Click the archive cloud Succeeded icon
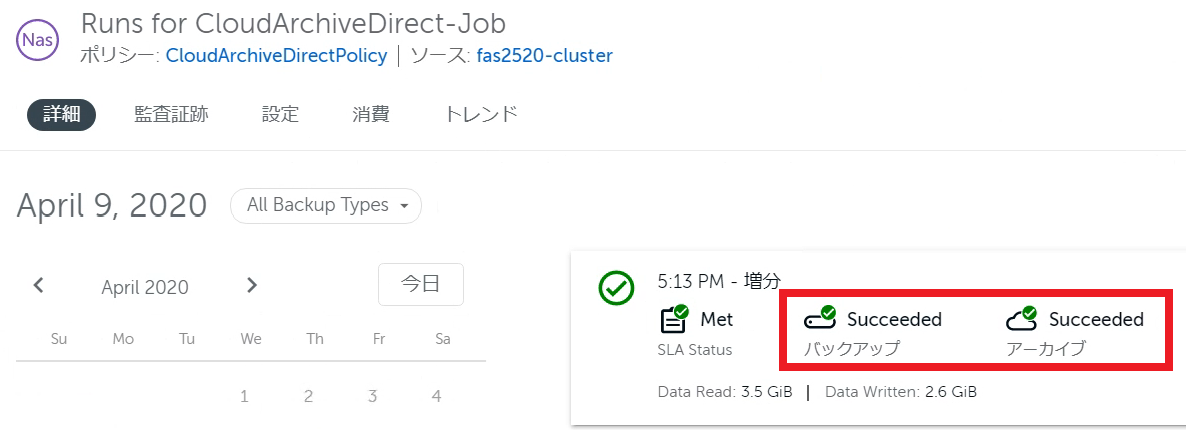1186x430 pixels. (x=1022, y=319)
